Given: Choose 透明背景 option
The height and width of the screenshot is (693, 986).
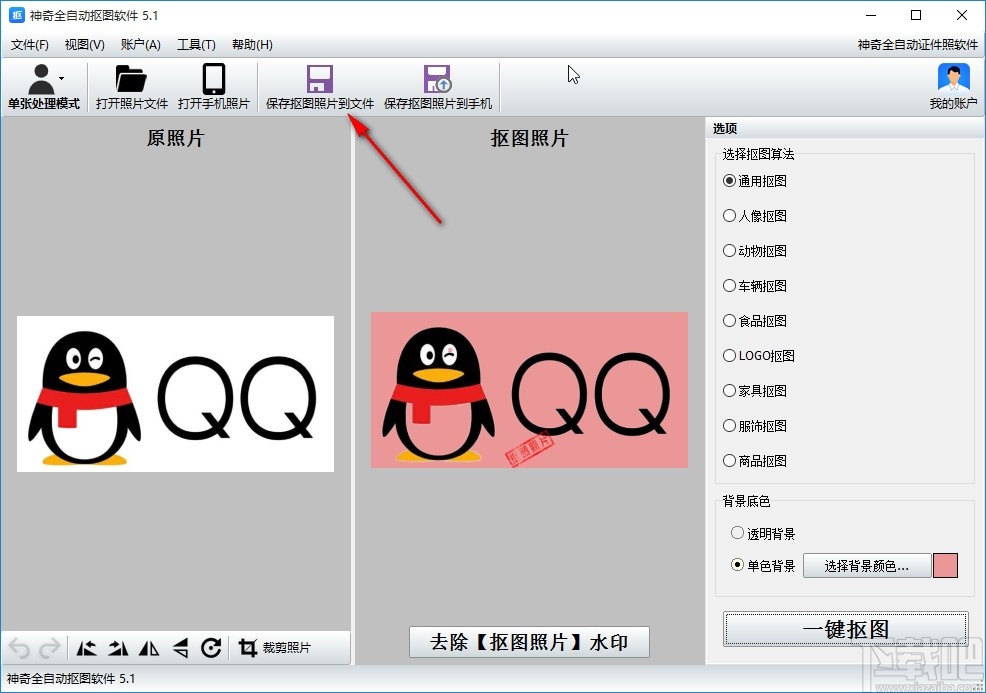Looking at the screenshot, I should point(763,534).
